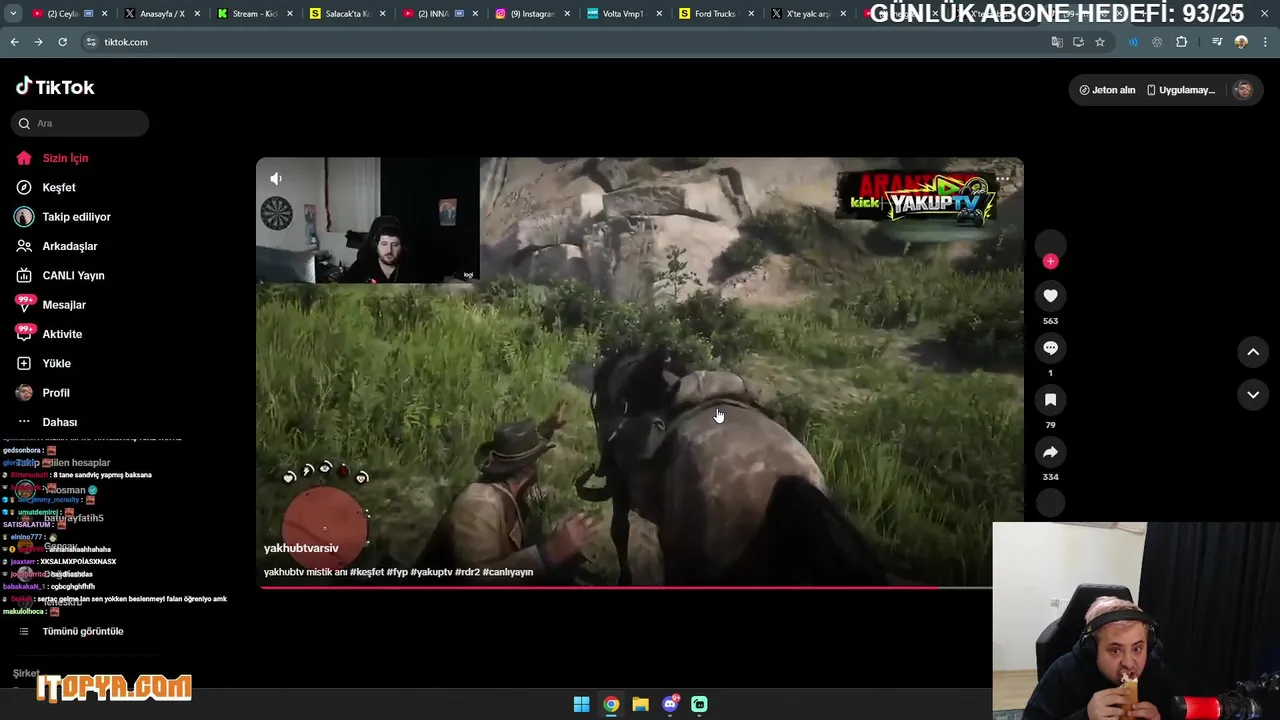This screenshot has width=1280, height=720.
Task: Open Chrome media control music icon
Action: click(1217, 42)
